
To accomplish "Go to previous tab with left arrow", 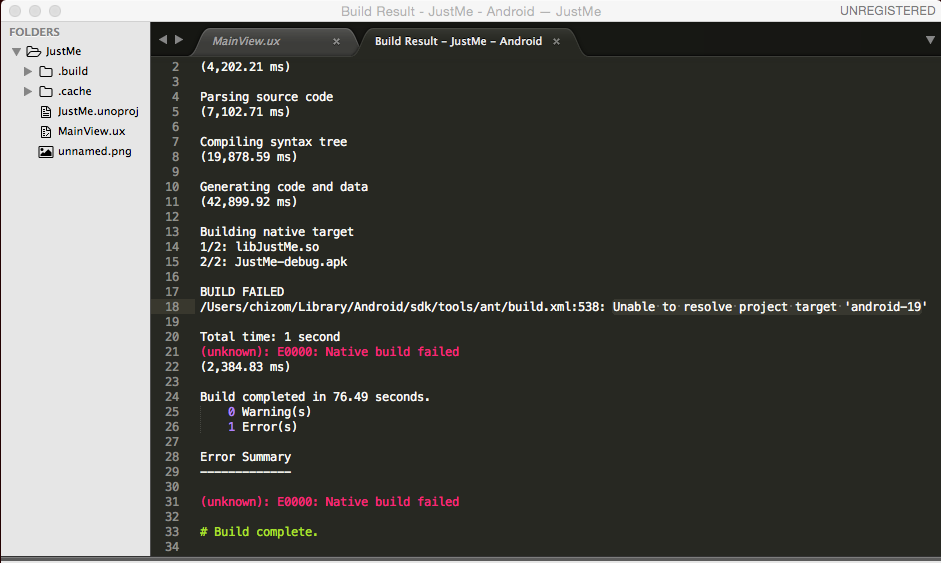I will (x=163, y=40).
